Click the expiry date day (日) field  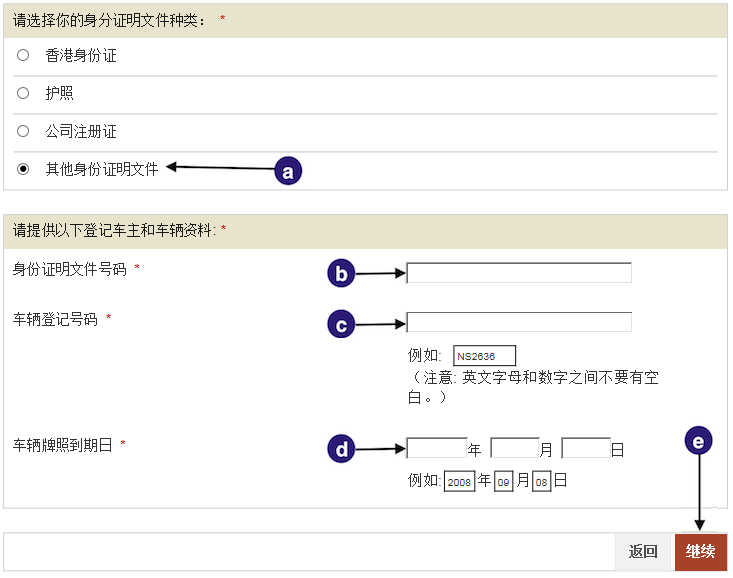(586, 448)
